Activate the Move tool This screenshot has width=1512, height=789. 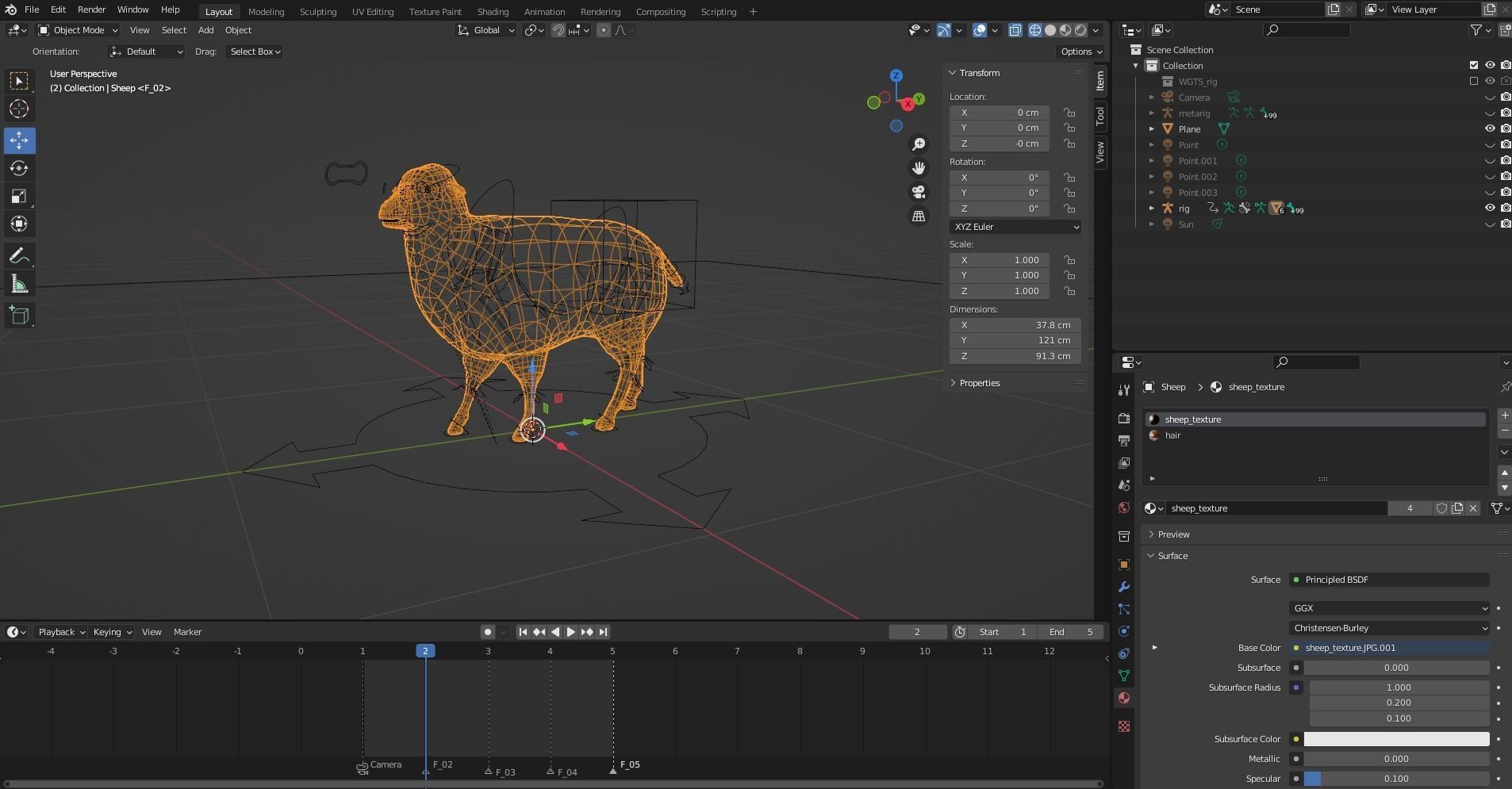pos(19,140)
